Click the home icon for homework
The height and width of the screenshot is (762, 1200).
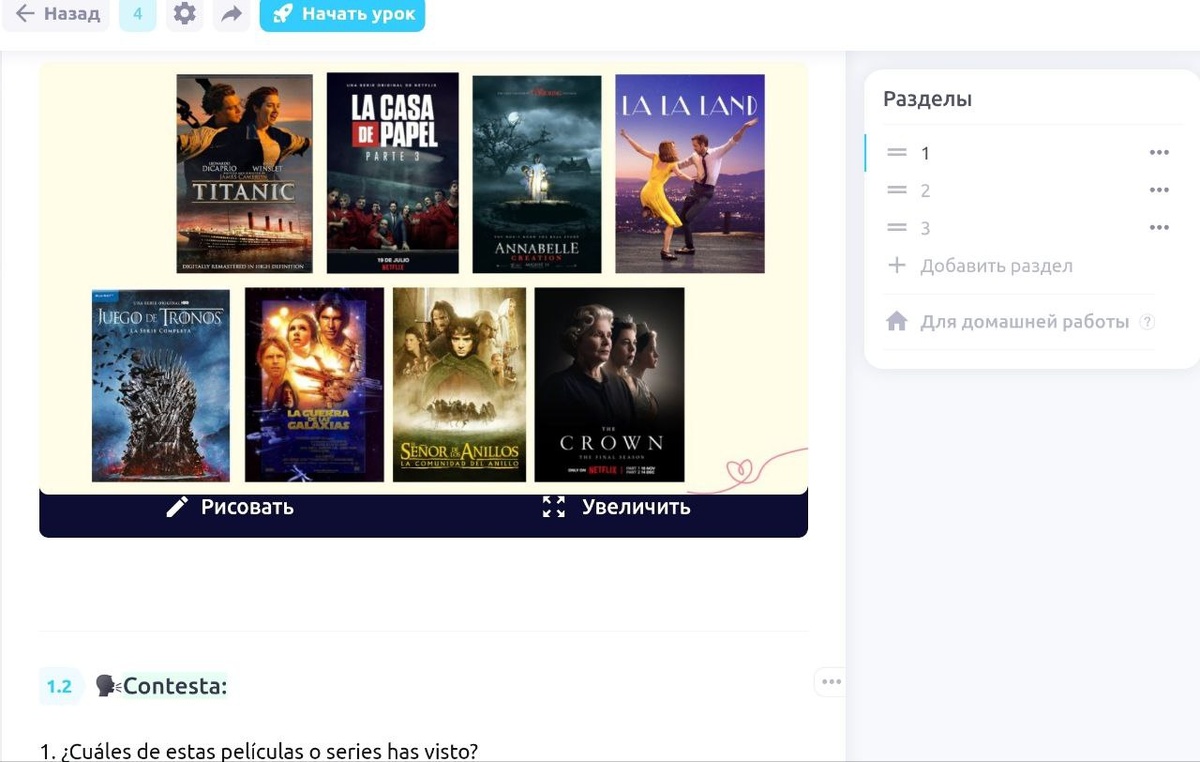[x=897, y=321]
